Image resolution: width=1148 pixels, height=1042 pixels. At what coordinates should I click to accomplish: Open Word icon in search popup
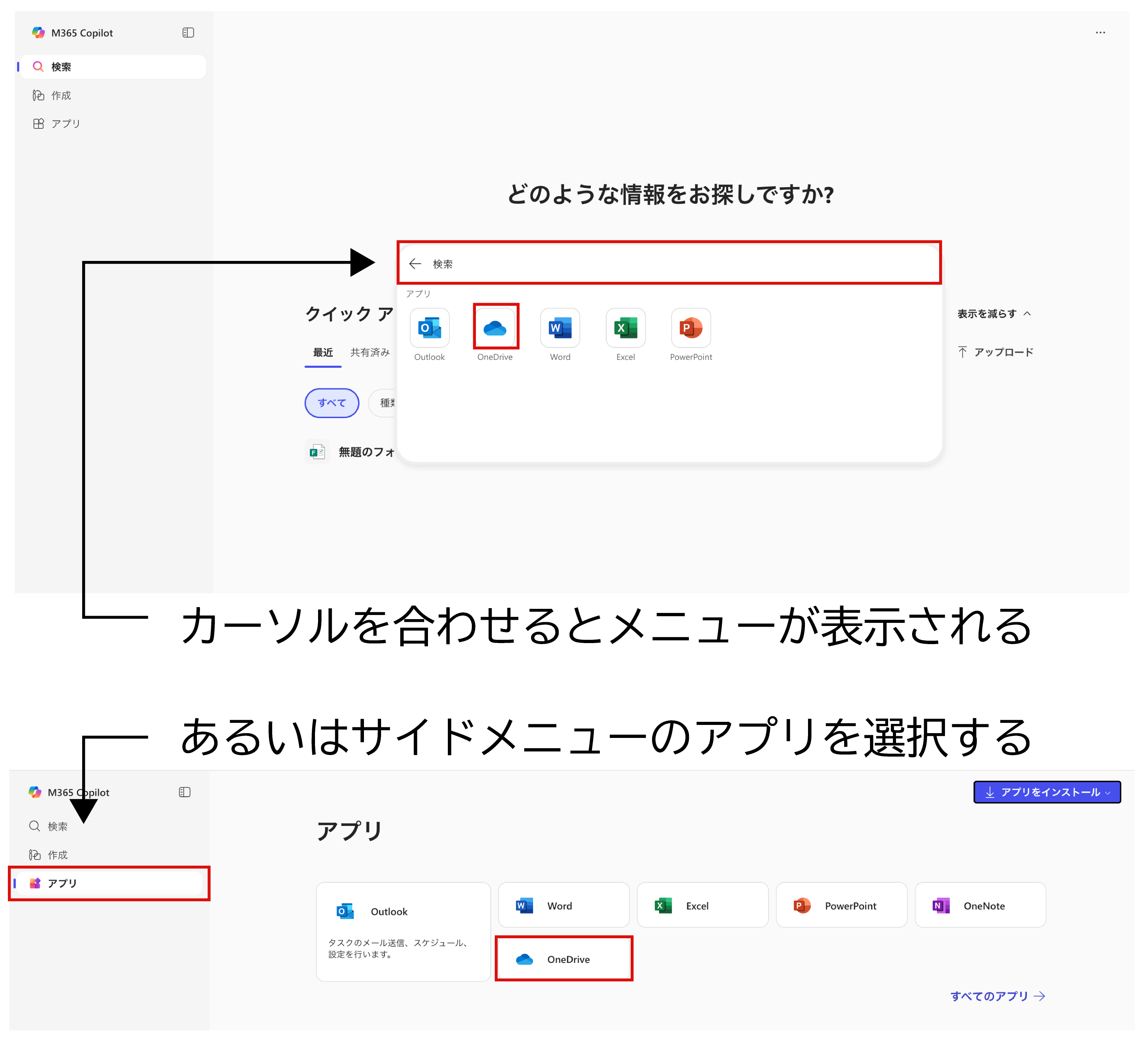(560, 328)
